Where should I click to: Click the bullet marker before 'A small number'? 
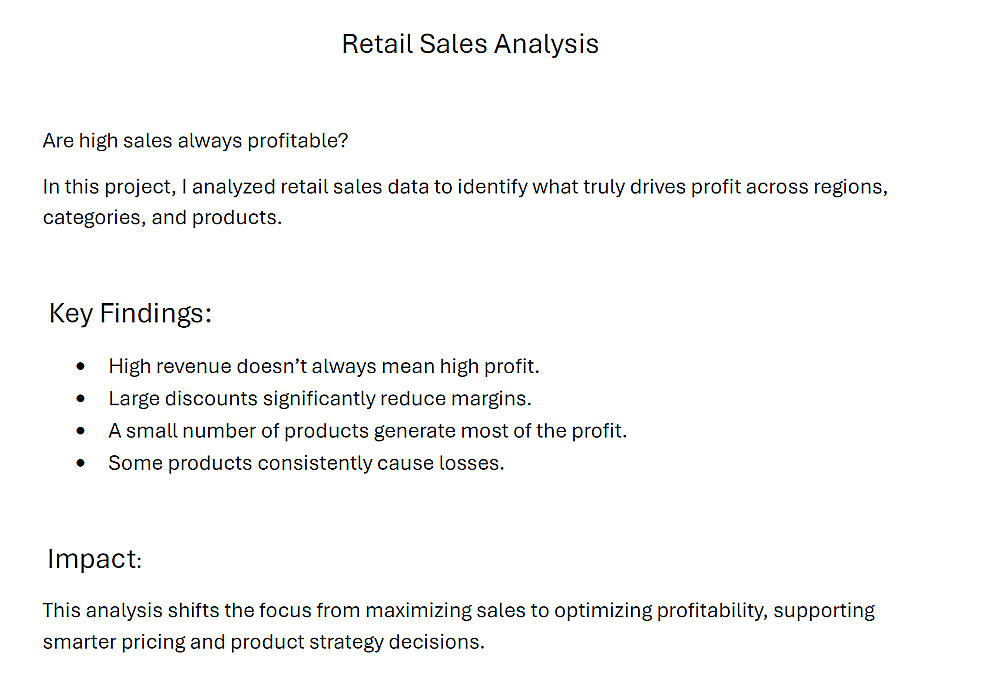pos(81,431)
